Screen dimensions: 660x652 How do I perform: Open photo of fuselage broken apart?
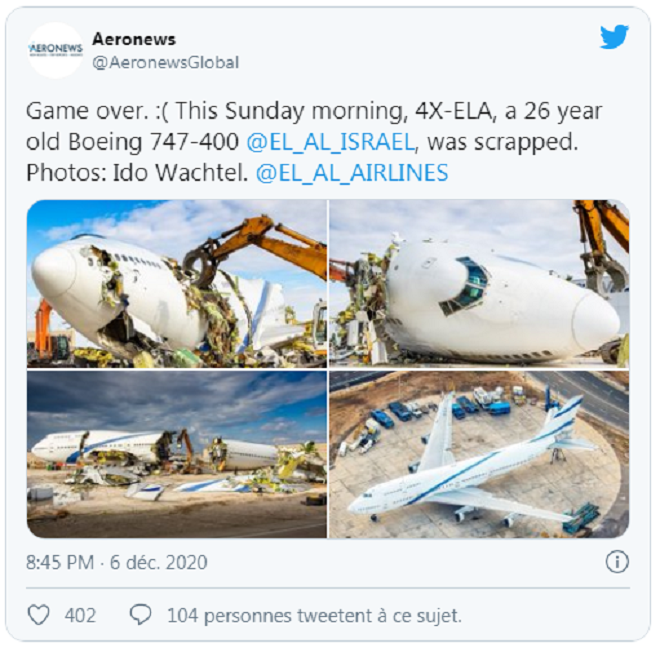(x=177, y=454)
